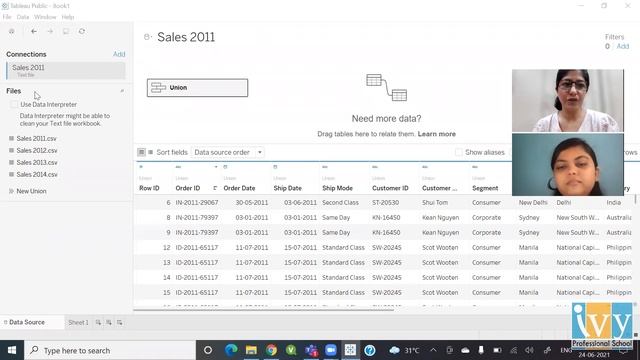Add a new story
The height and width of the screenshot is (360, 640).
tap(120, 322)
